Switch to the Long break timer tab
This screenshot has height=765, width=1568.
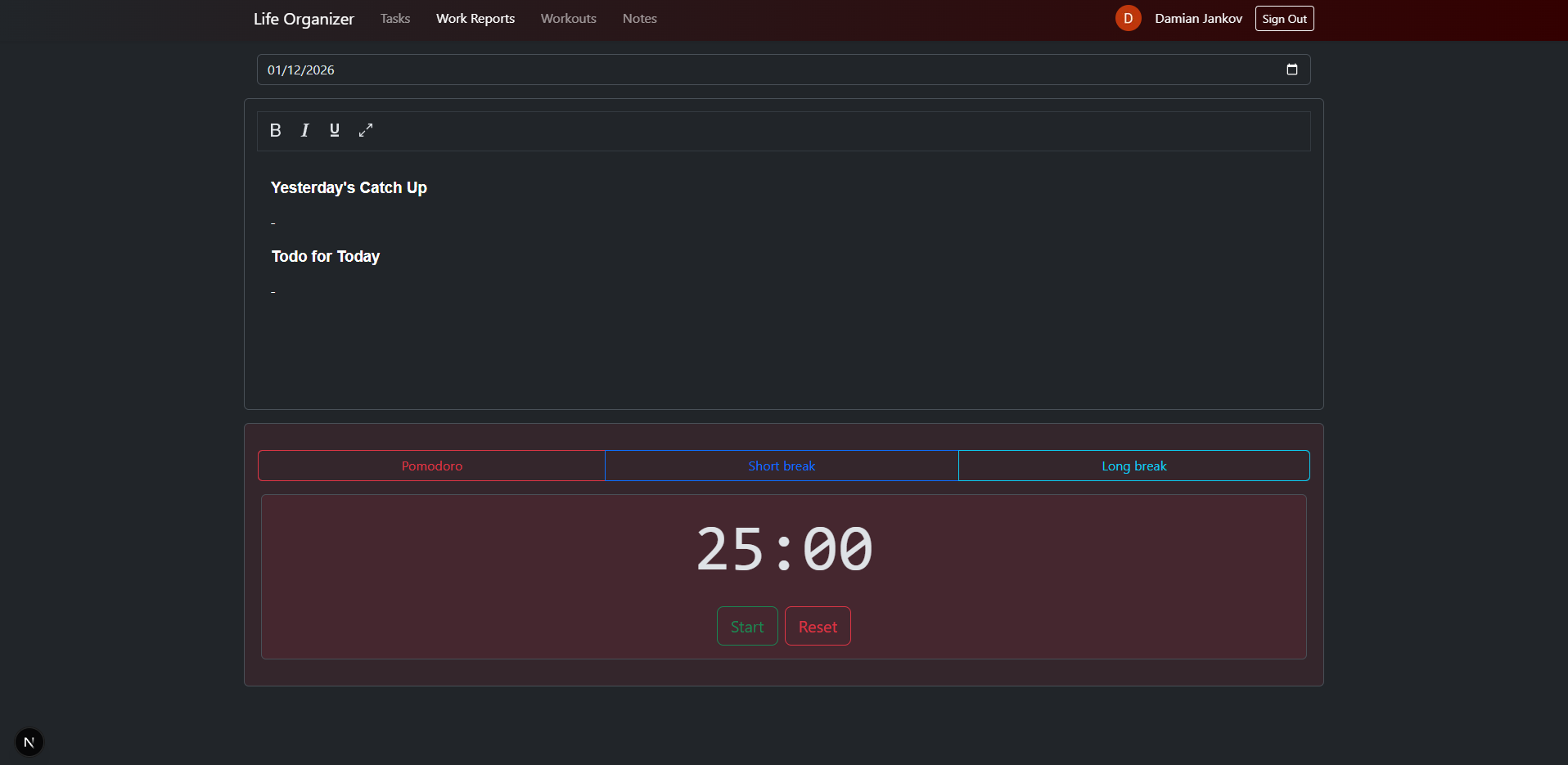1133,466
